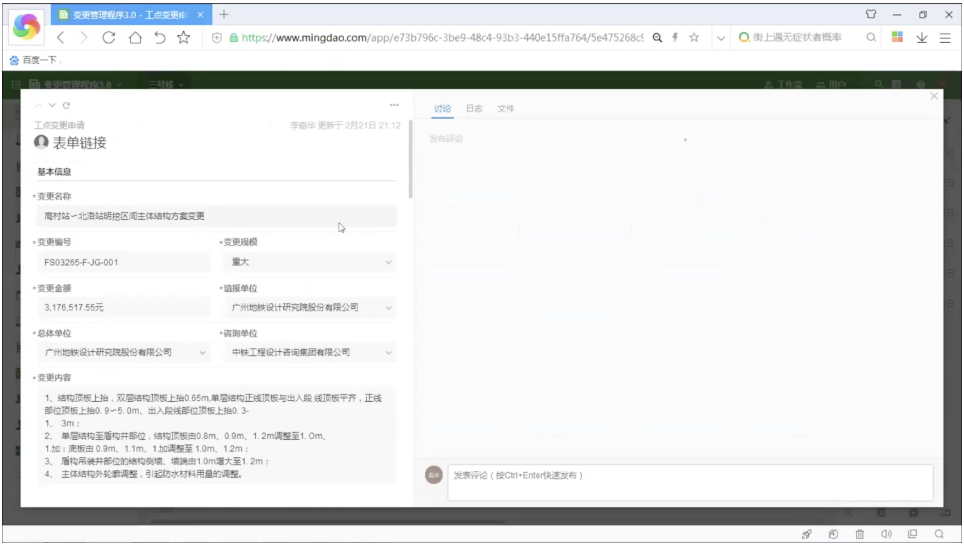
Task: Click the search suggestion input box
Action: [x=799, y=37]
